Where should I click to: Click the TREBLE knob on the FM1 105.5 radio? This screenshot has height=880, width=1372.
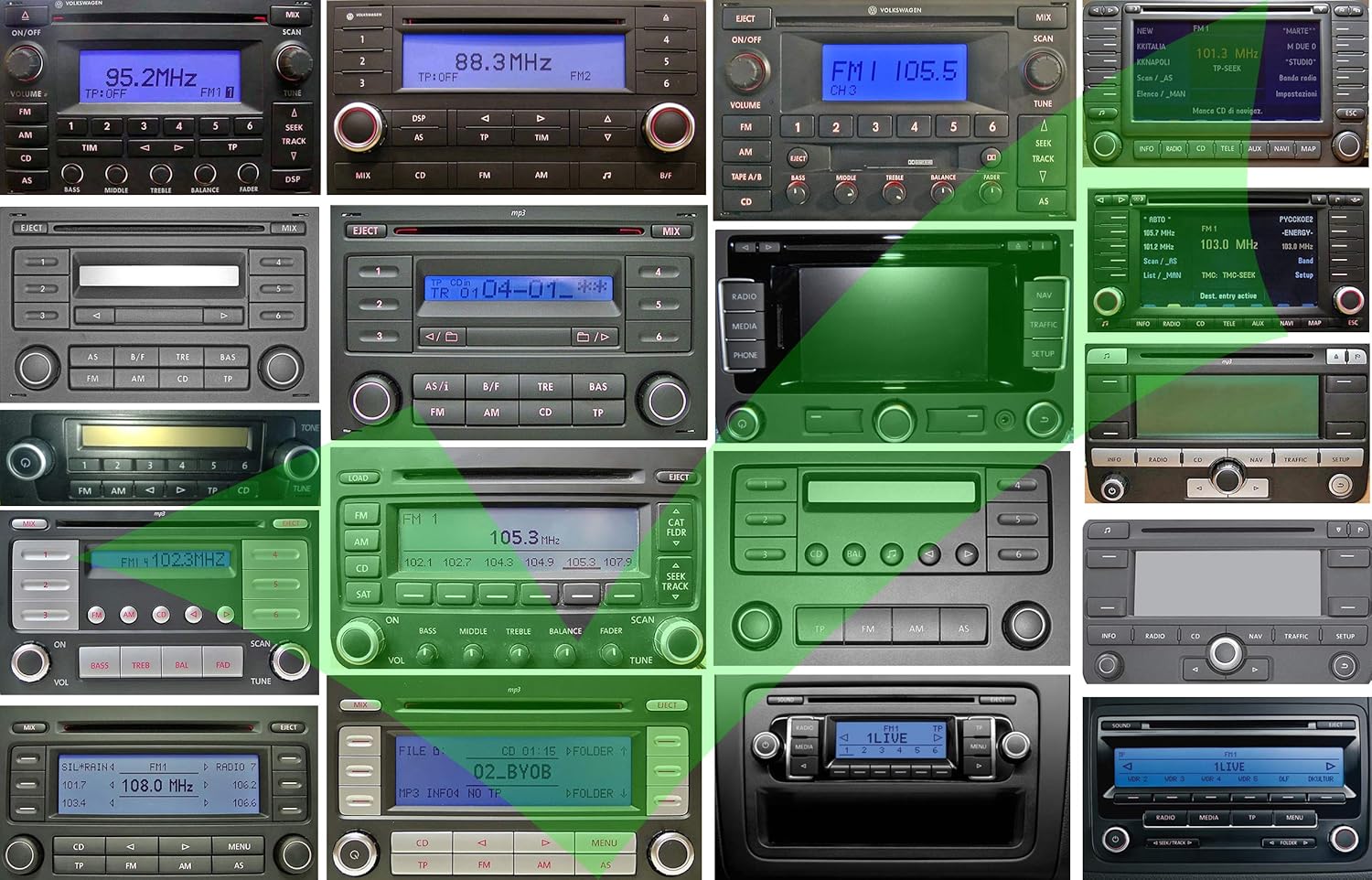click(894, 192)
